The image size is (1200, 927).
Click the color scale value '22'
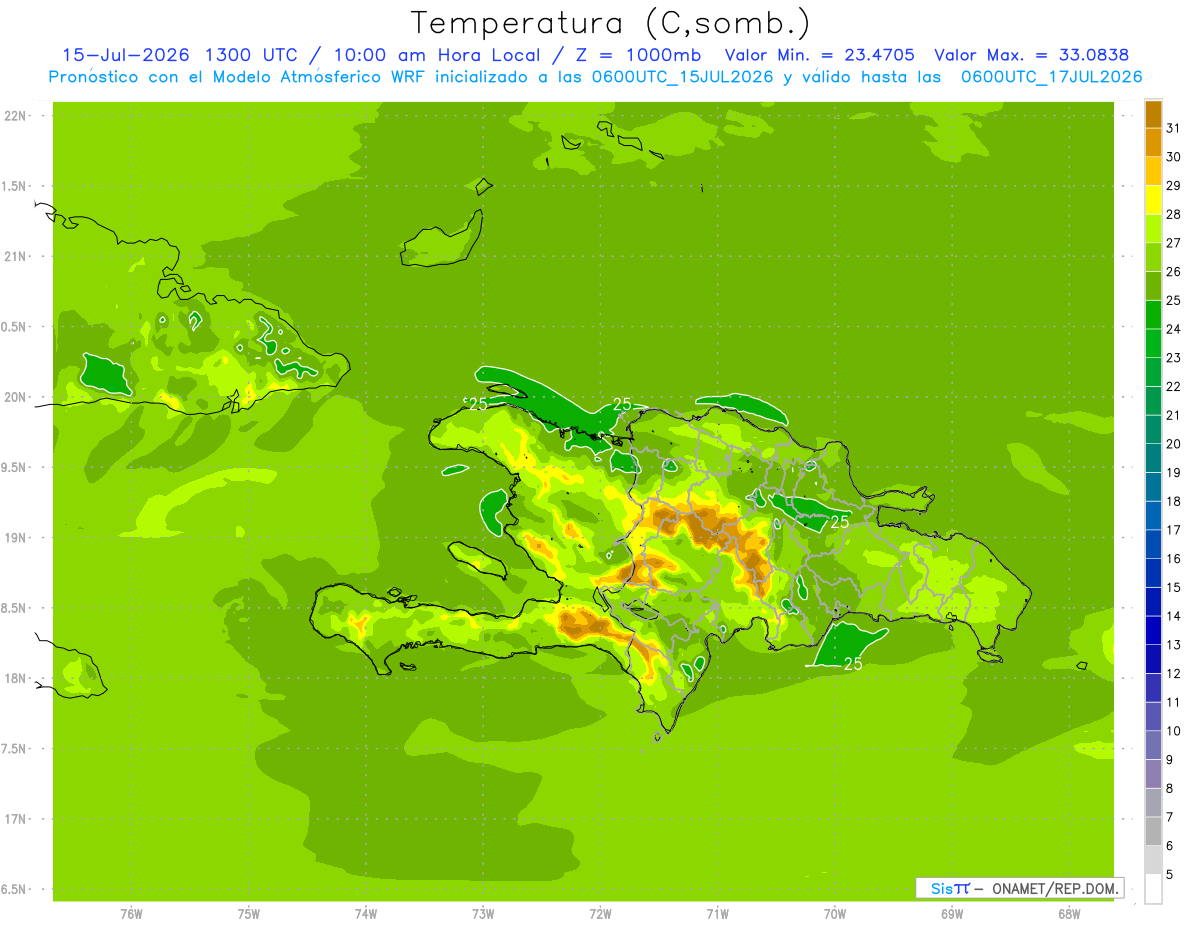click(1175, 386)
